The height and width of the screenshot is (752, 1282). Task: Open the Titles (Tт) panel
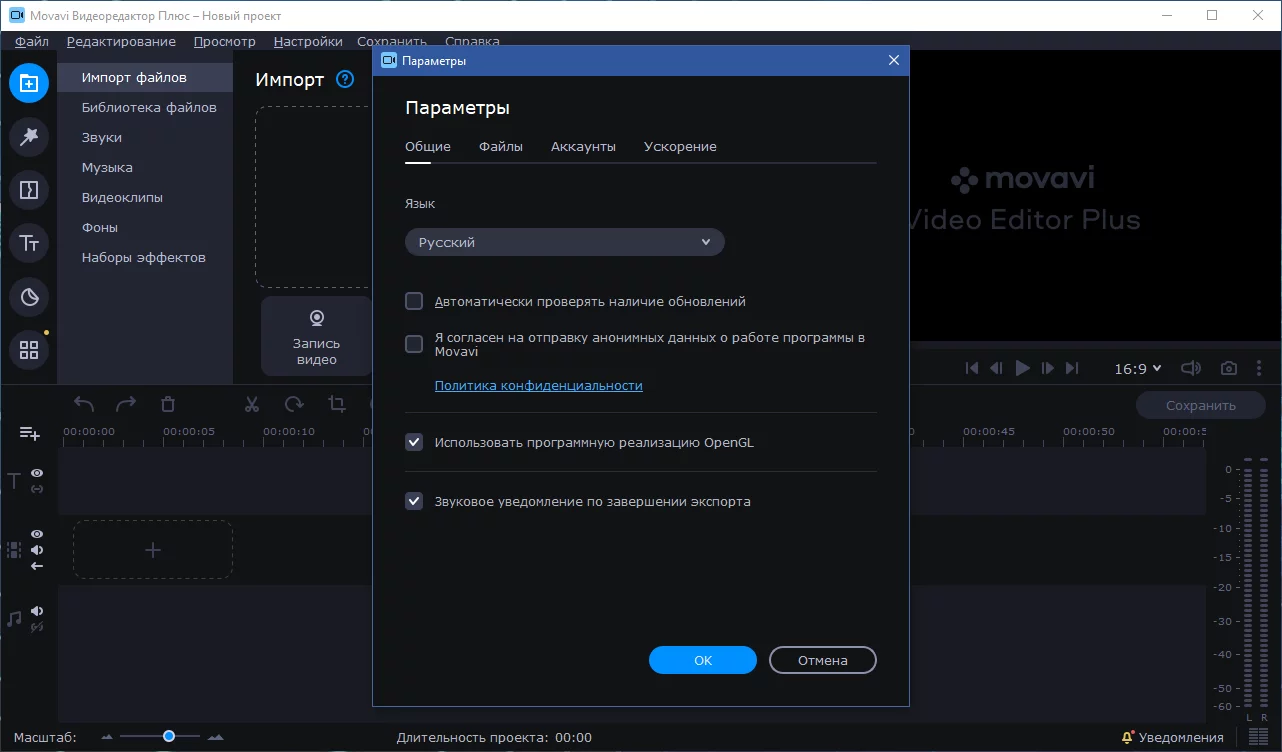click(29, 243)
